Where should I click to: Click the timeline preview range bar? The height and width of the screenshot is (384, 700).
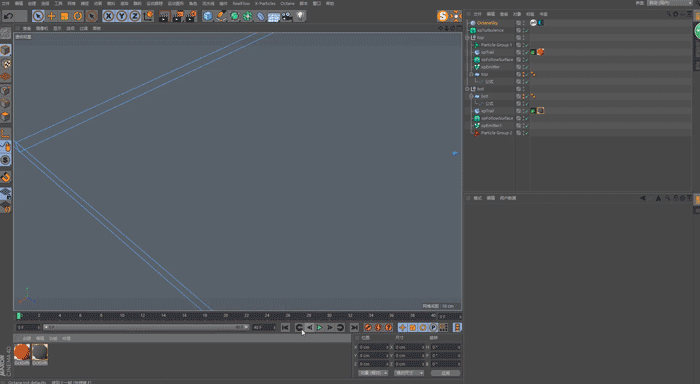(146, 327)
